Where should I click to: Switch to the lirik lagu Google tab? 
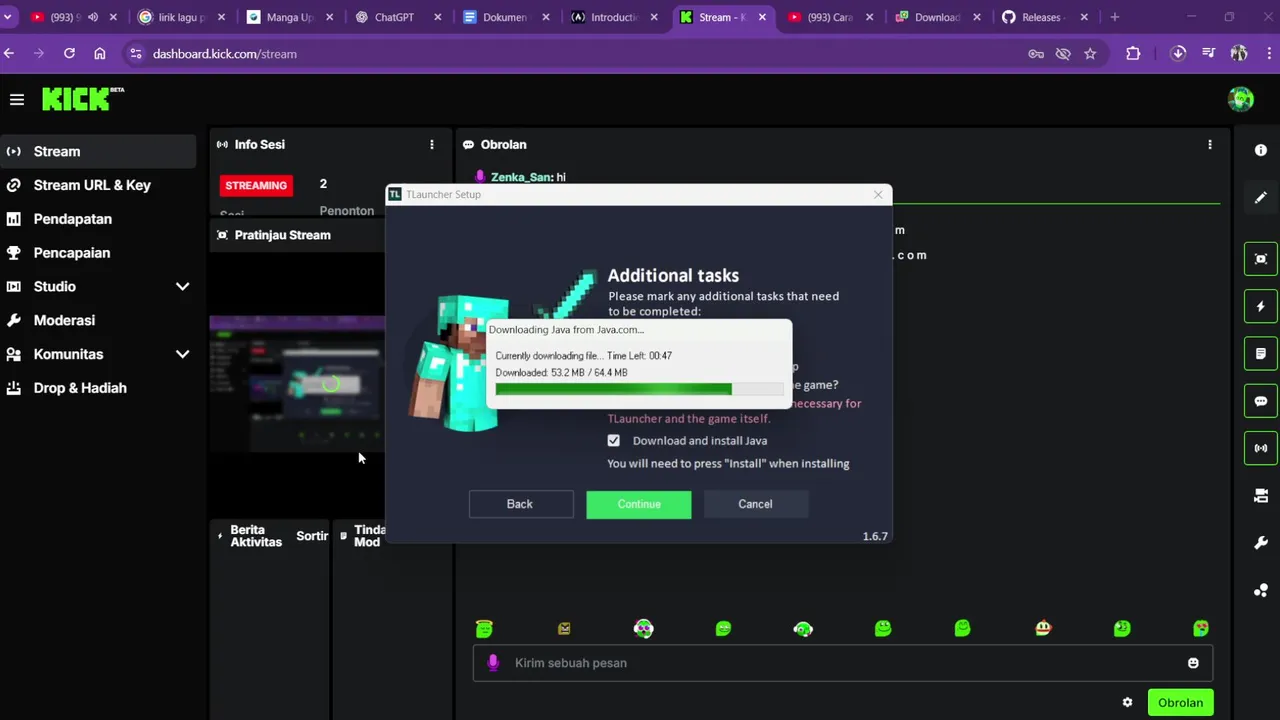tap(181, 17)
